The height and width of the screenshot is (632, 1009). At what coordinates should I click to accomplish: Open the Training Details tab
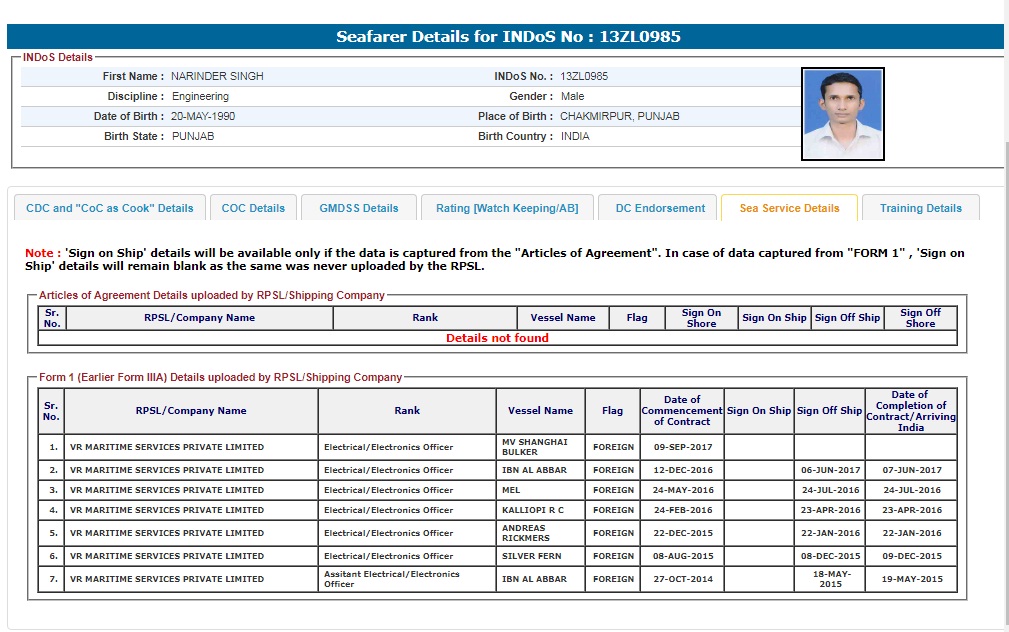(920, 208)
